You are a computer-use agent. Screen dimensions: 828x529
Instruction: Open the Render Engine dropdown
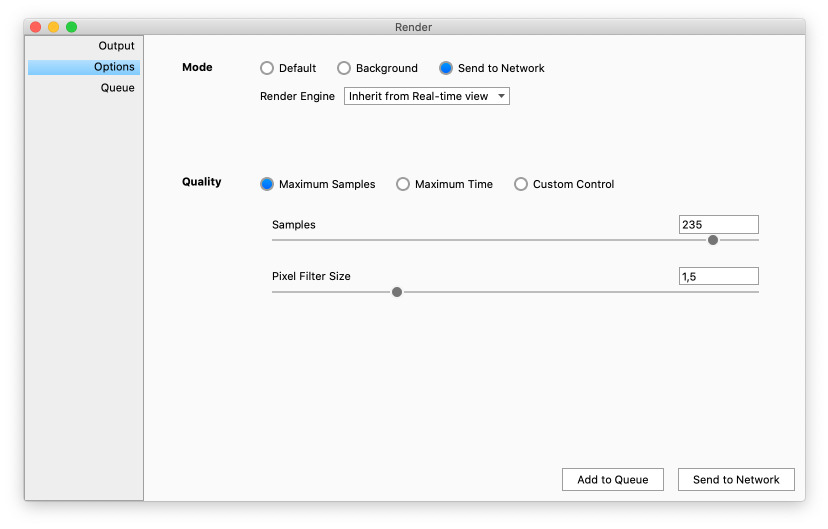pyautogui.click(x=427, y=97)
